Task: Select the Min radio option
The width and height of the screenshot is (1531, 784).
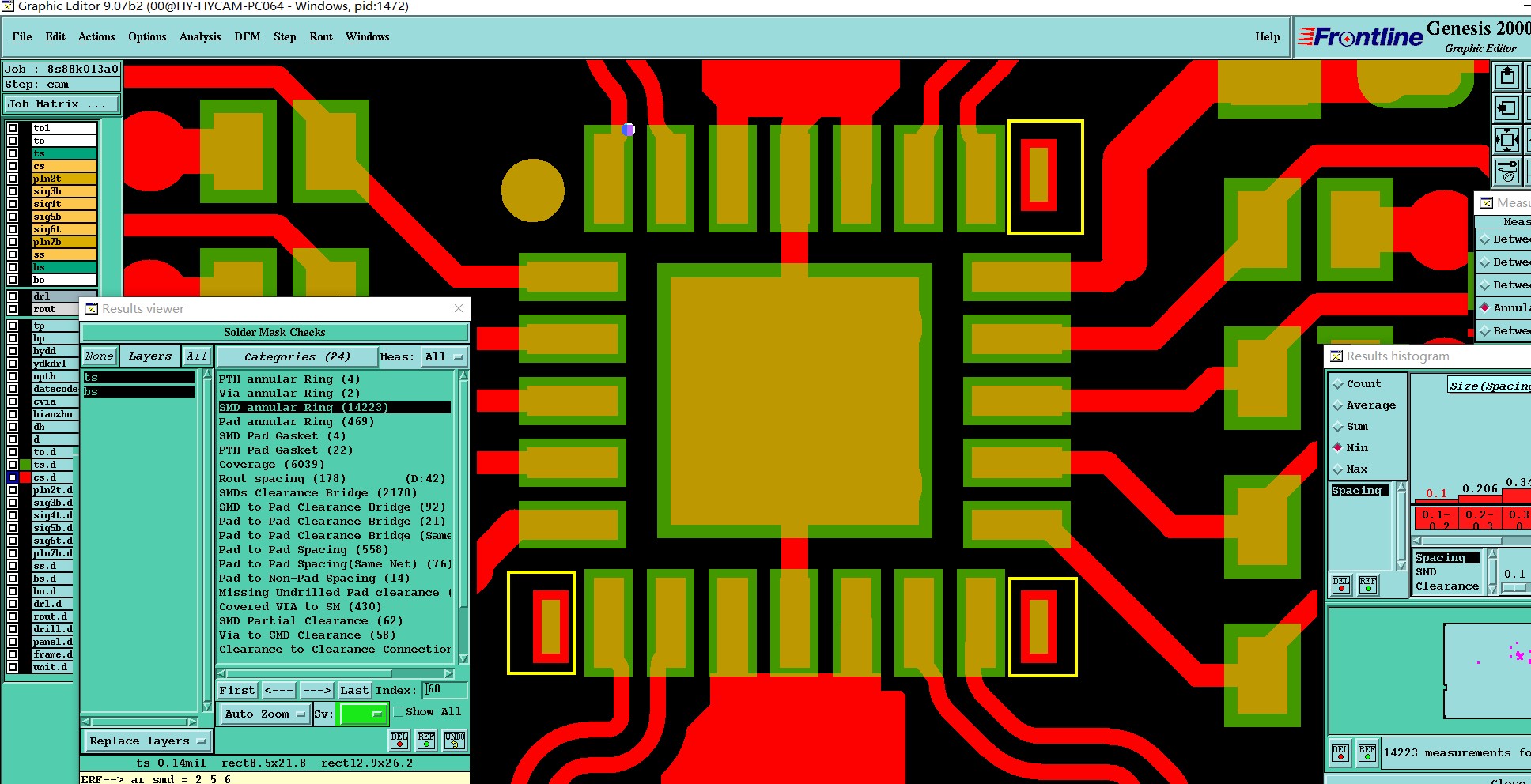Action: click(x=1338, y=447)
